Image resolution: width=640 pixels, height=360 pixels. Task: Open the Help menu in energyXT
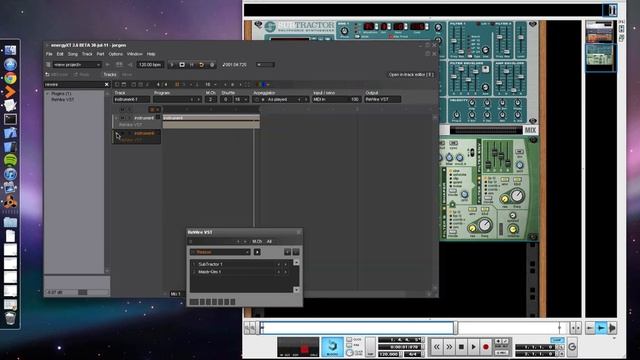tap(151, 54)
